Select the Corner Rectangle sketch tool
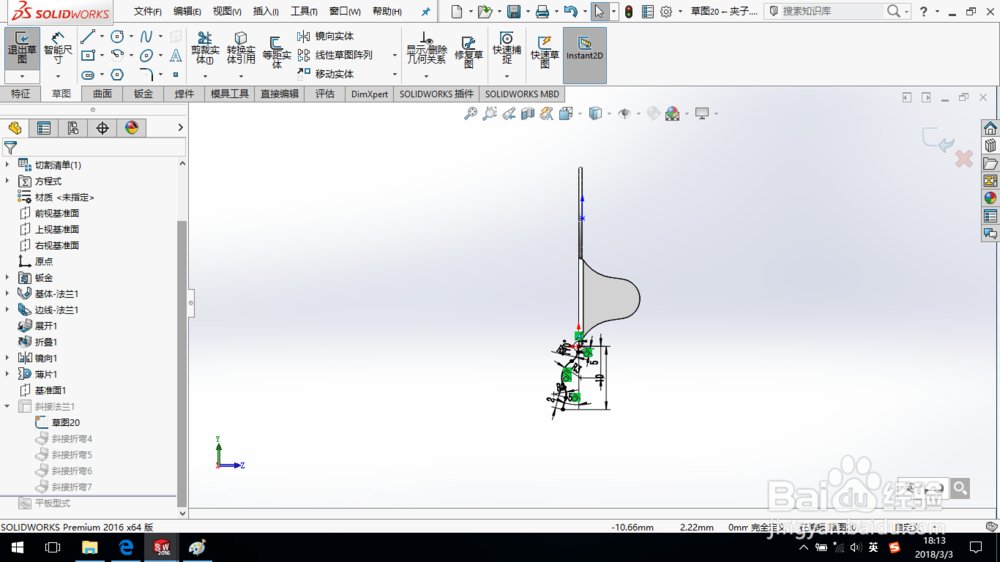The width and height of the screenshot is (1000, 562). tap(88, 55)
